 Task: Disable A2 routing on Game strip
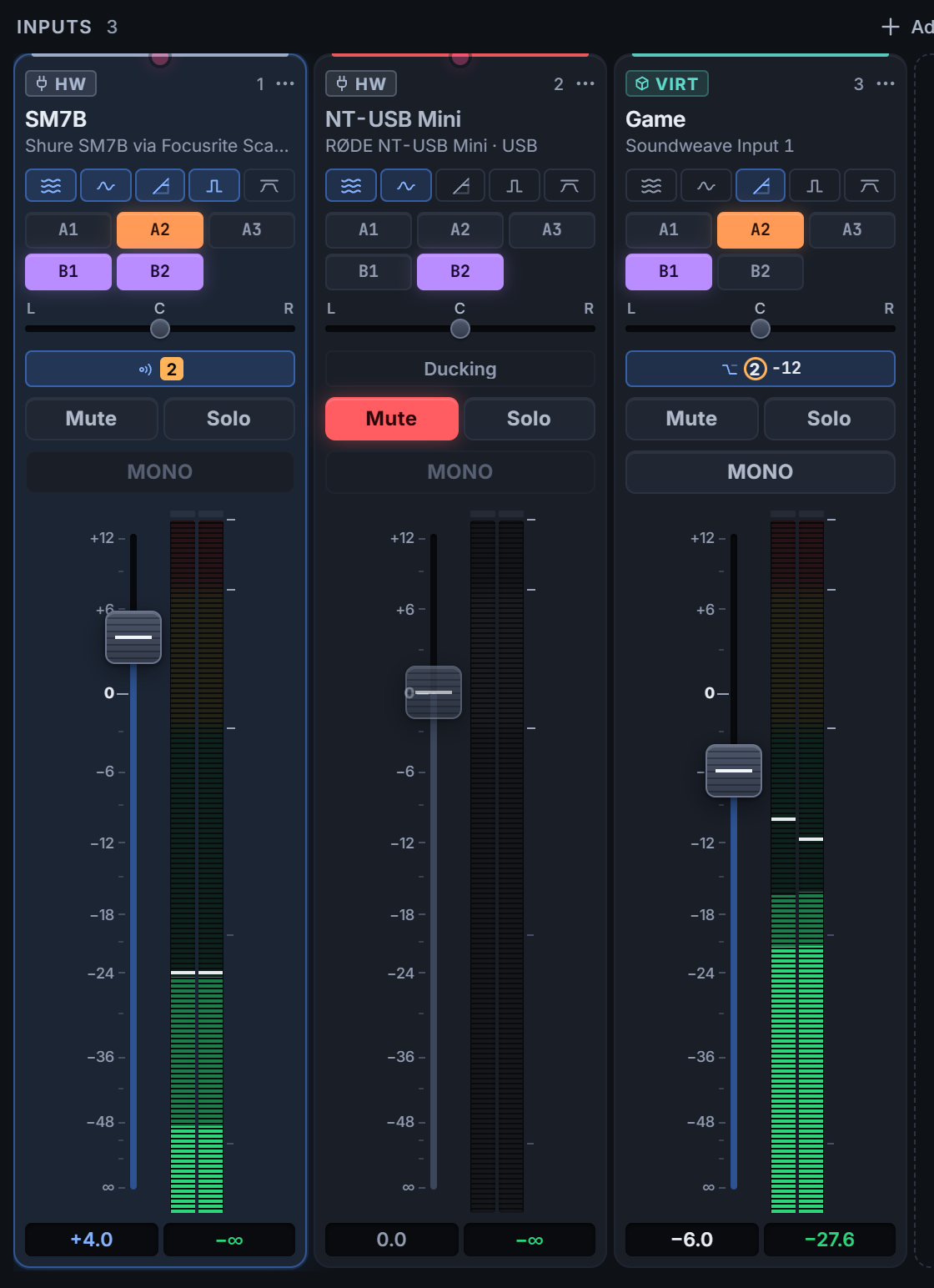pos(761,230)
